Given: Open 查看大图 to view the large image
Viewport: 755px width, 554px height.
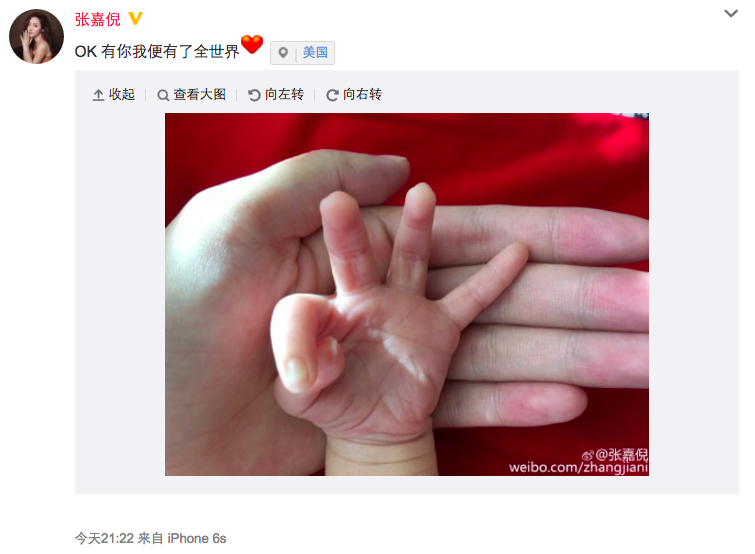Looking at the screenshot, I should [191, 94].
